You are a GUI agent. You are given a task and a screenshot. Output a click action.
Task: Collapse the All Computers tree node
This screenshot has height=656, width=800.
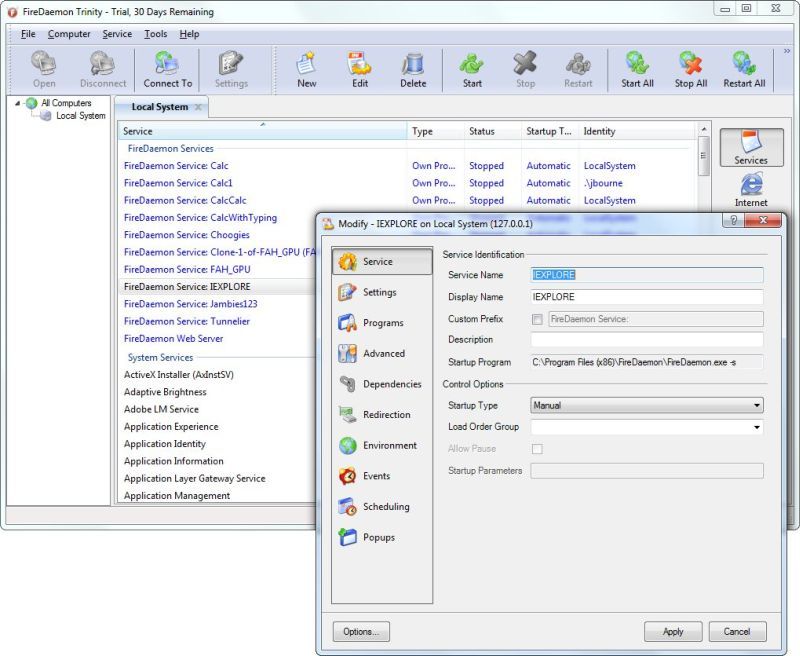coord(17,103)
